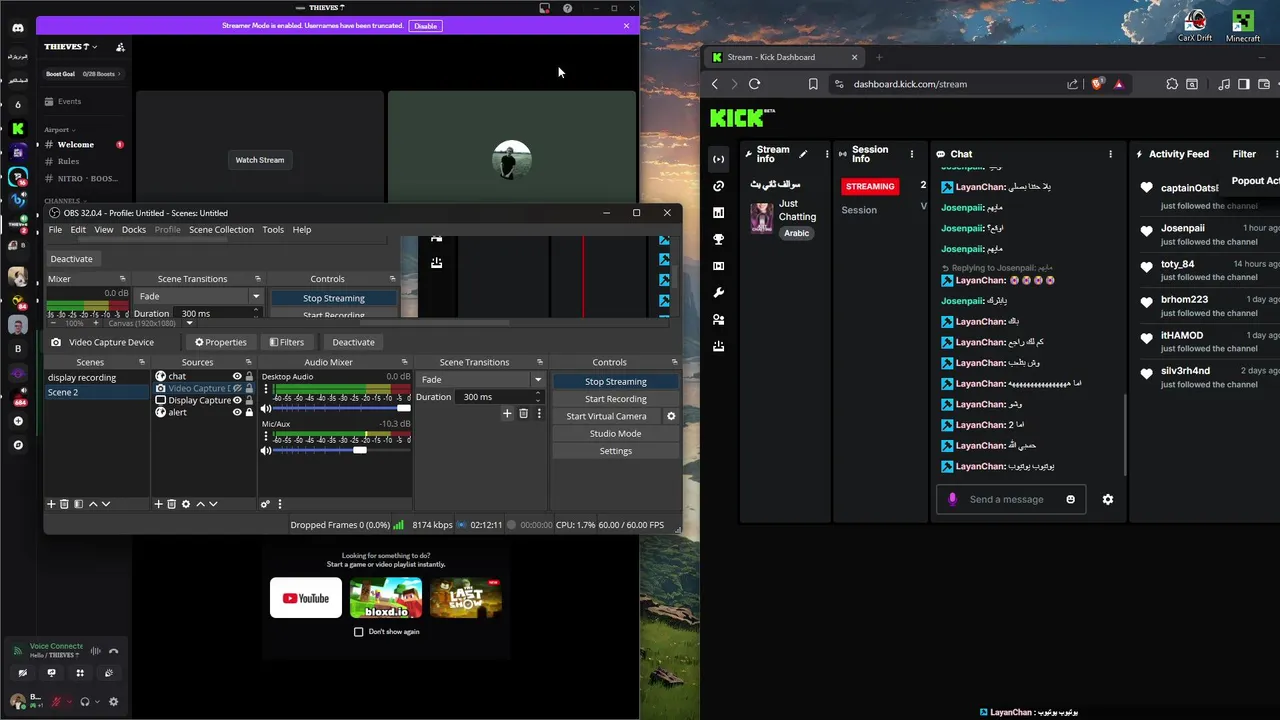1280x720 pixels.
Task: Click Start Virtual Camera button
Action: (606, 416)
